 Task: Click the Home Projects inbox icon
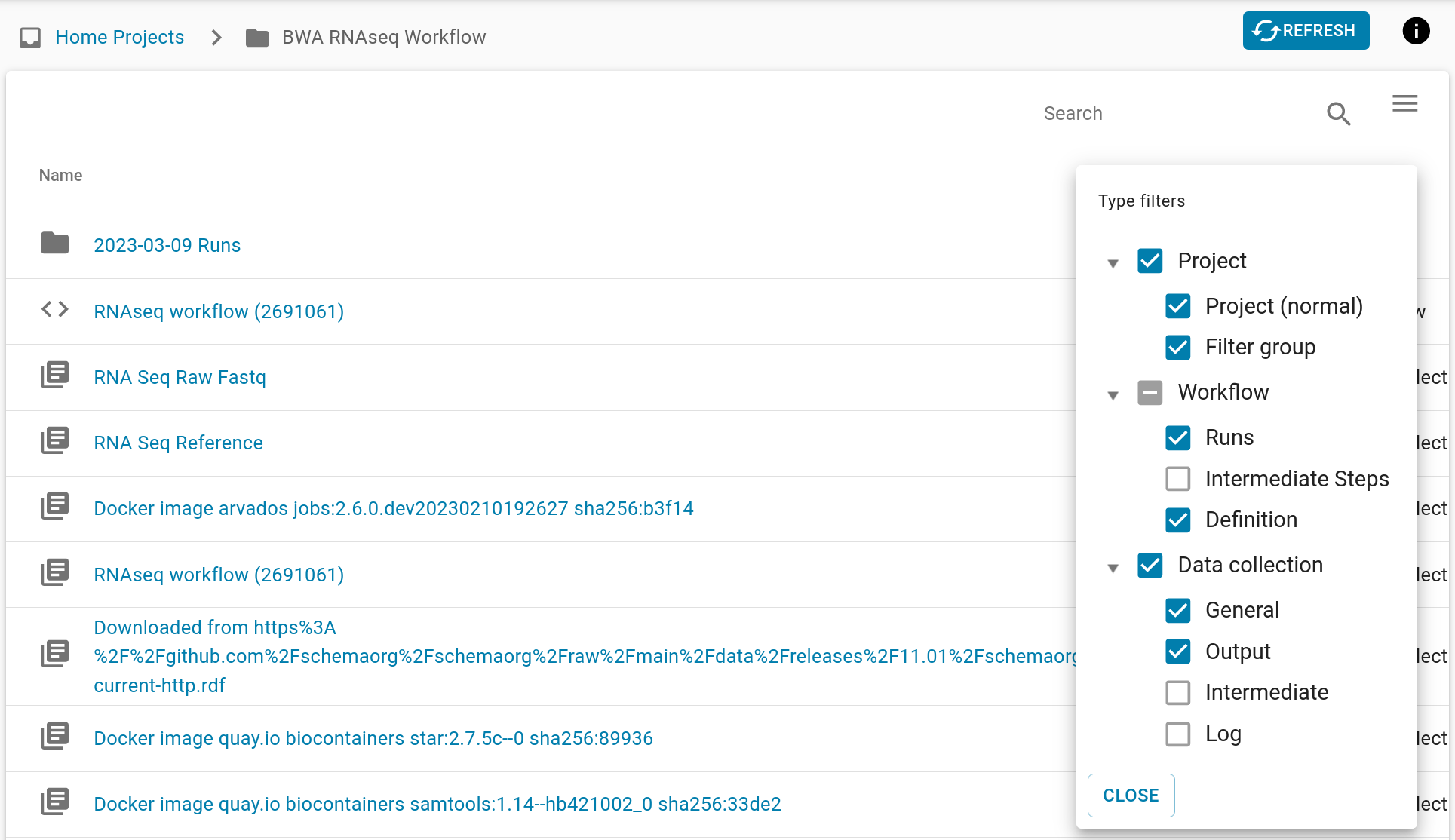click(30, 38)
